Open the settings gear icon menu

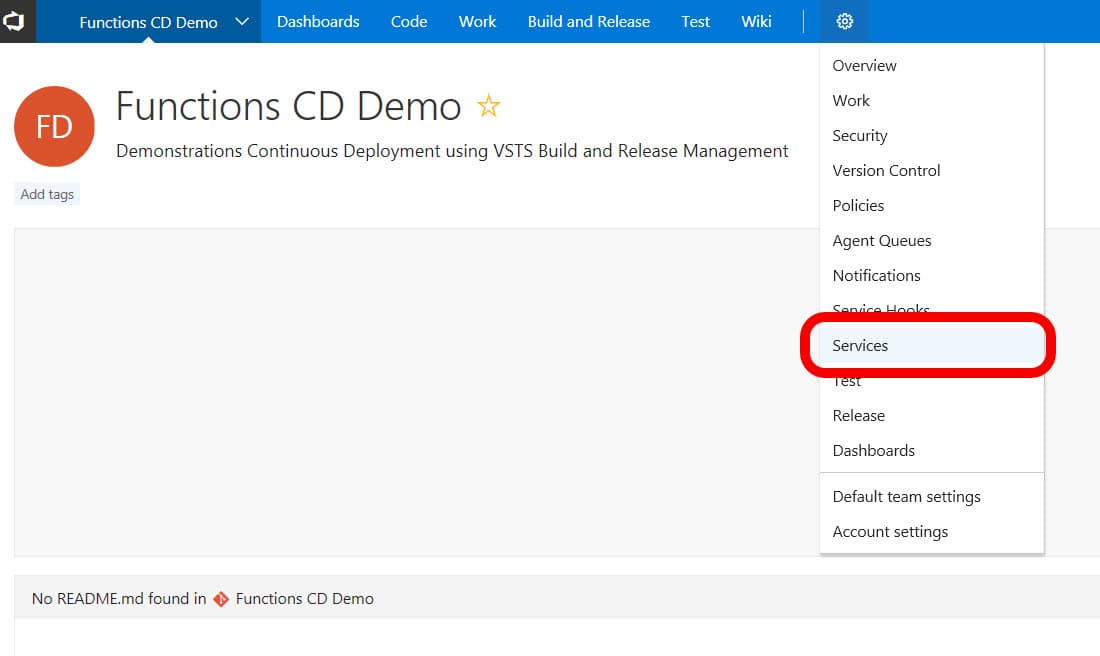click(845, 21)
